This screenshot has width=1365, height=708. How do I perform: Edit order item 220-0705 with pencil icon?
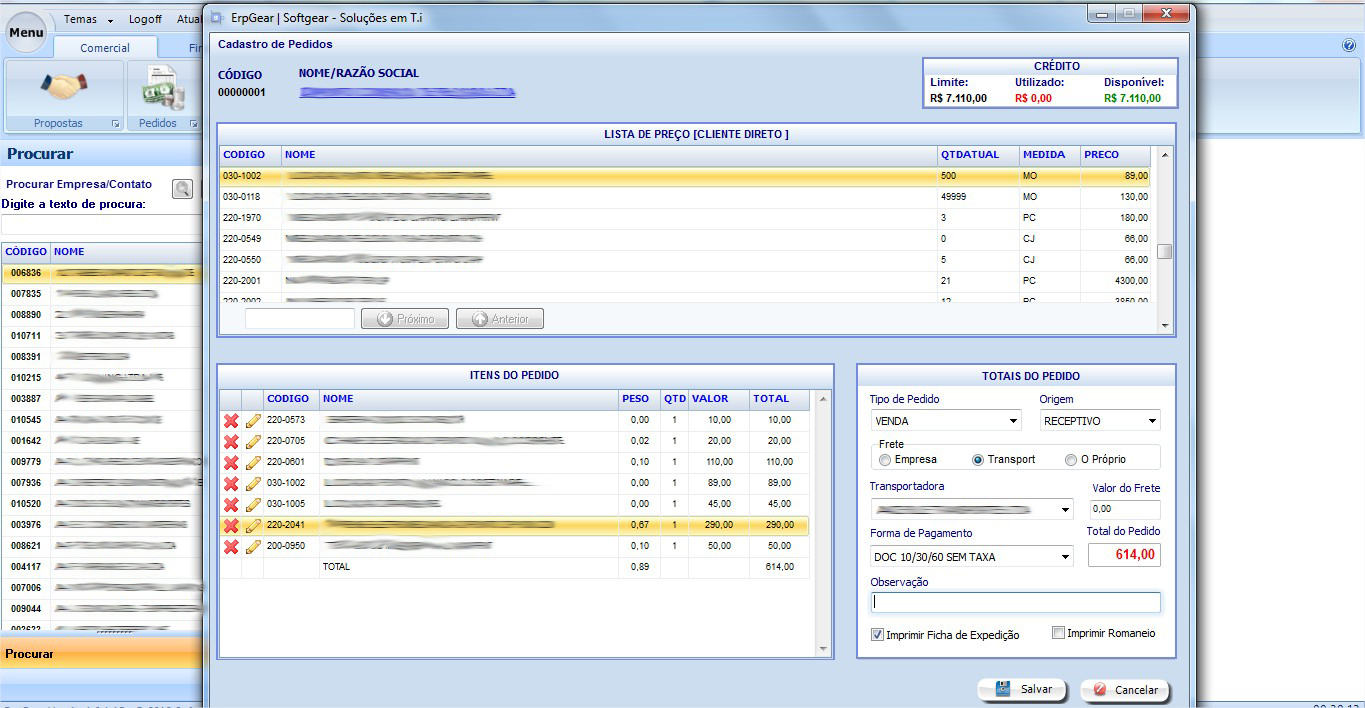click(x=253, y=441)
